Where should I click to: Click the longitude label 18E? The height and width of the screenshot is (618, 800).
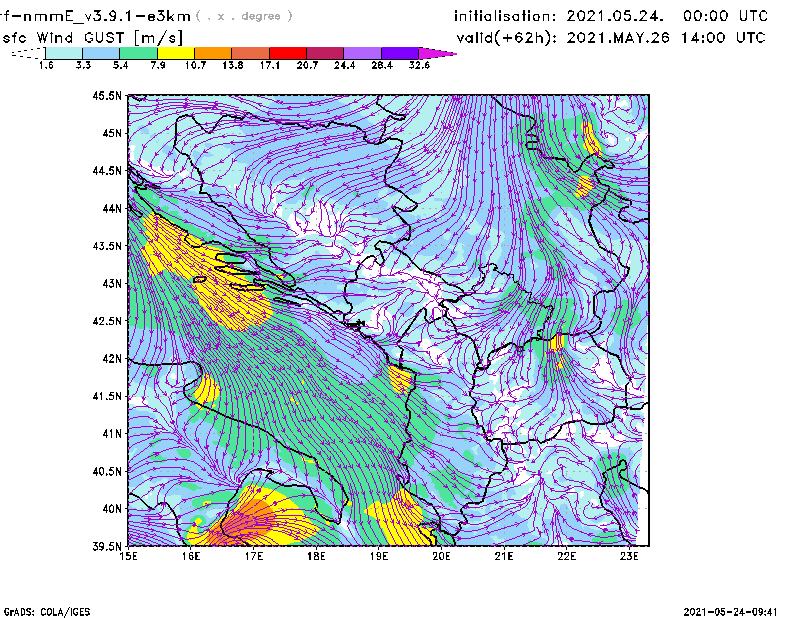tap(316, 556)
